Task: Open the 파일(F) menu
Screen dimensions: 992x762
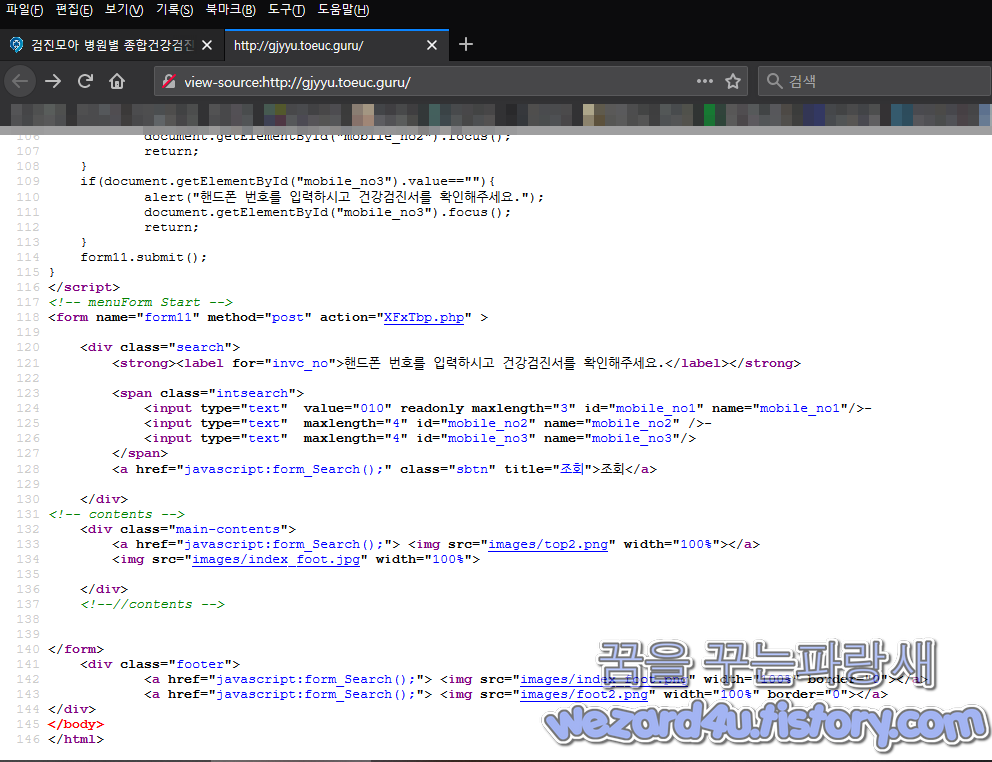Action: 24,9
